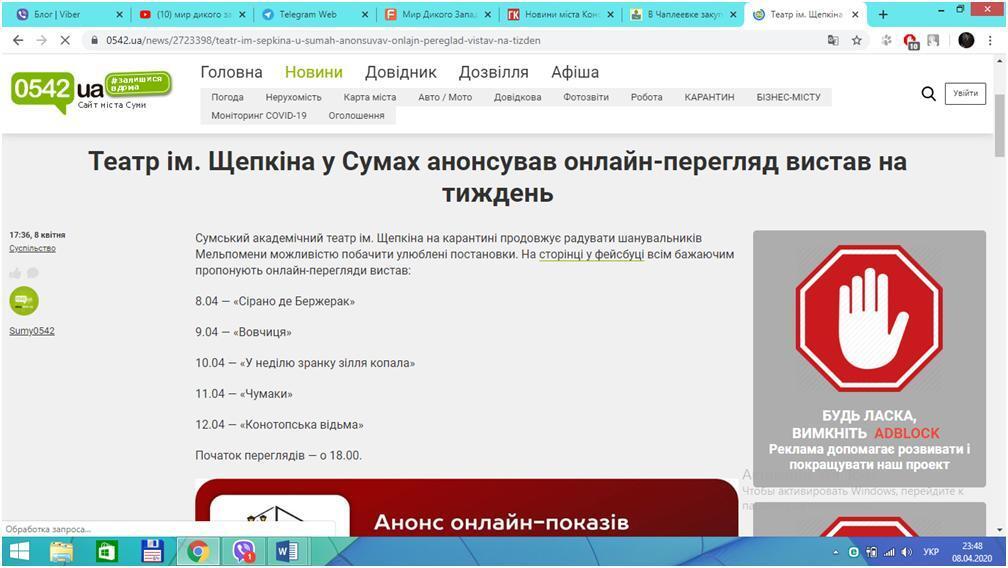Bookmark this page with the star icon
1008x568 pixels.
click(x=856, y=40)
